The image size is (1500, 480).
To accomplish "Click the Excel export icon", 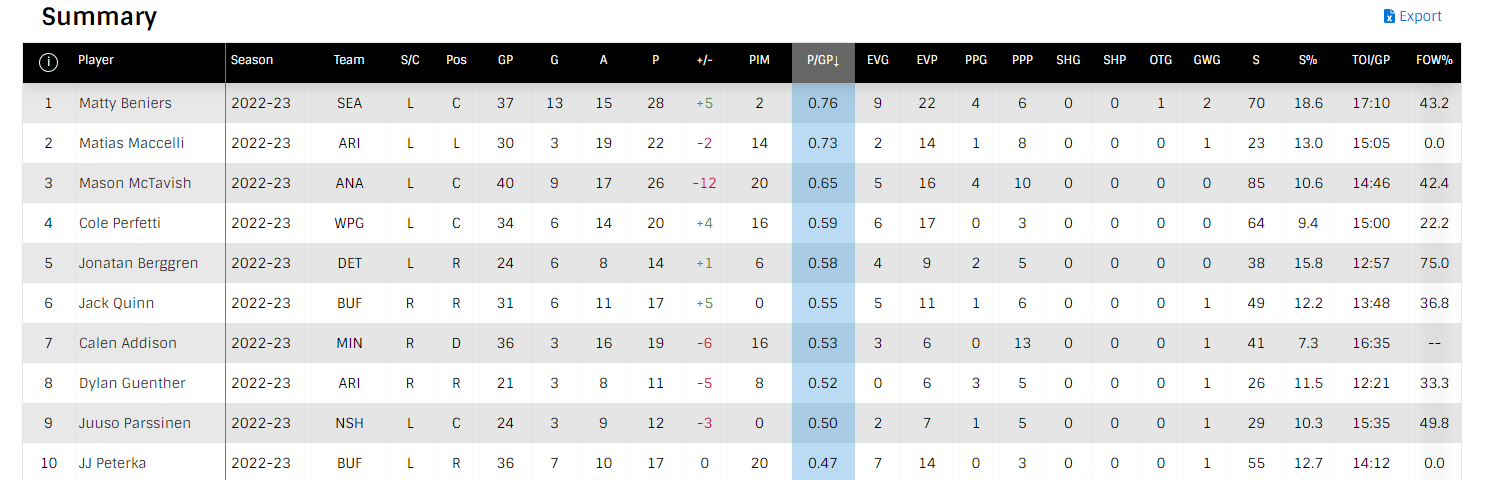I will [x=1389, y=16].
